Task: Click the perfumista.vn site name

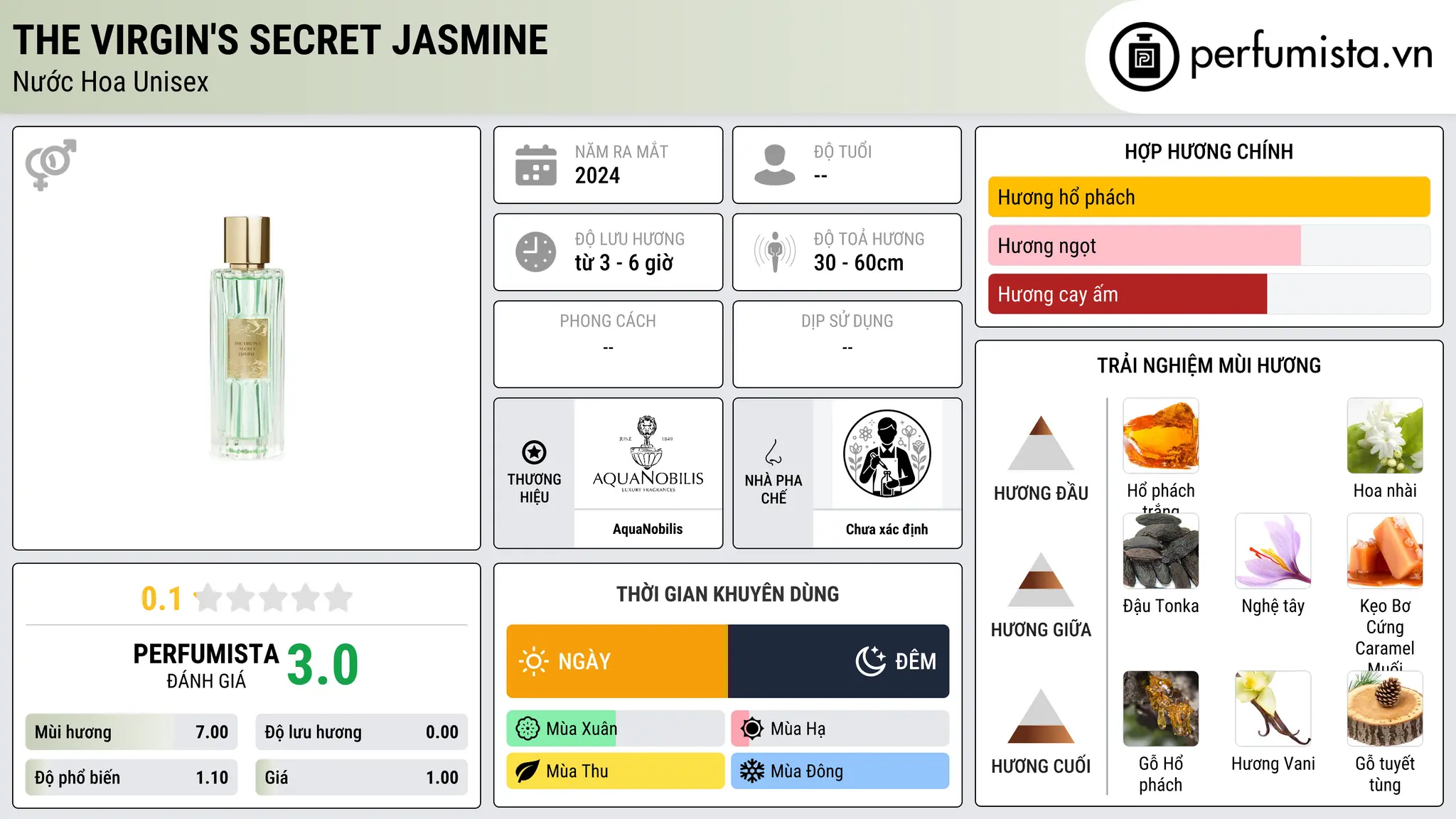Action: [x=1312, y=54]
